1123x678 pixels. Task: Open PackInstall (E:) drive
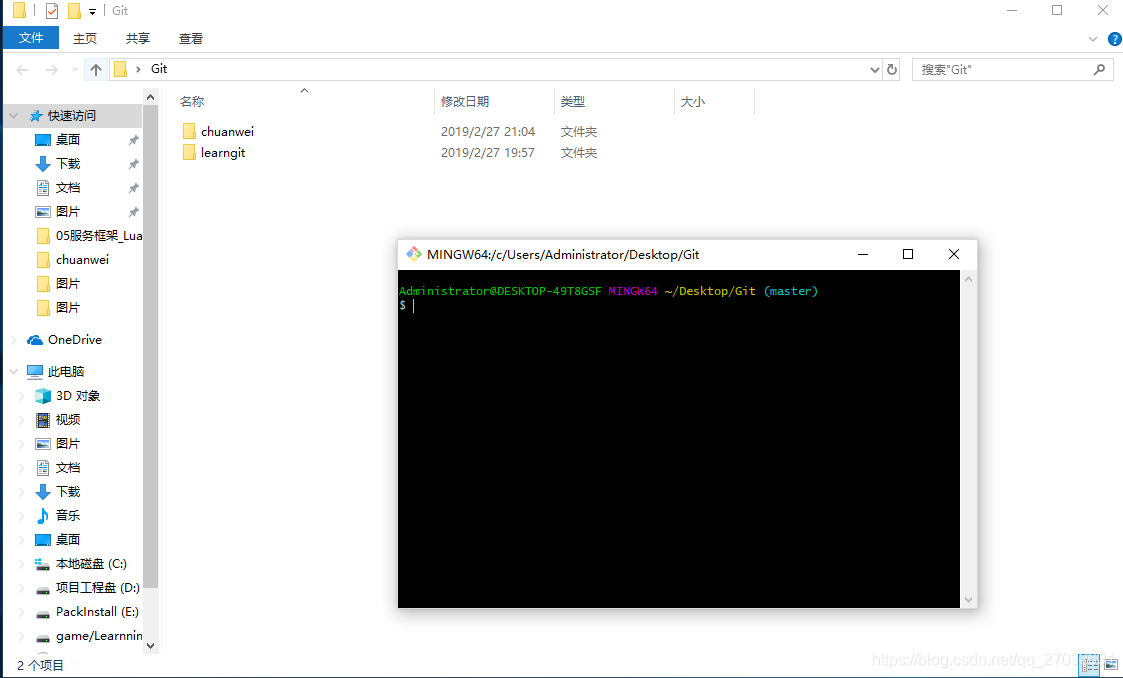(x=97, y=612)
